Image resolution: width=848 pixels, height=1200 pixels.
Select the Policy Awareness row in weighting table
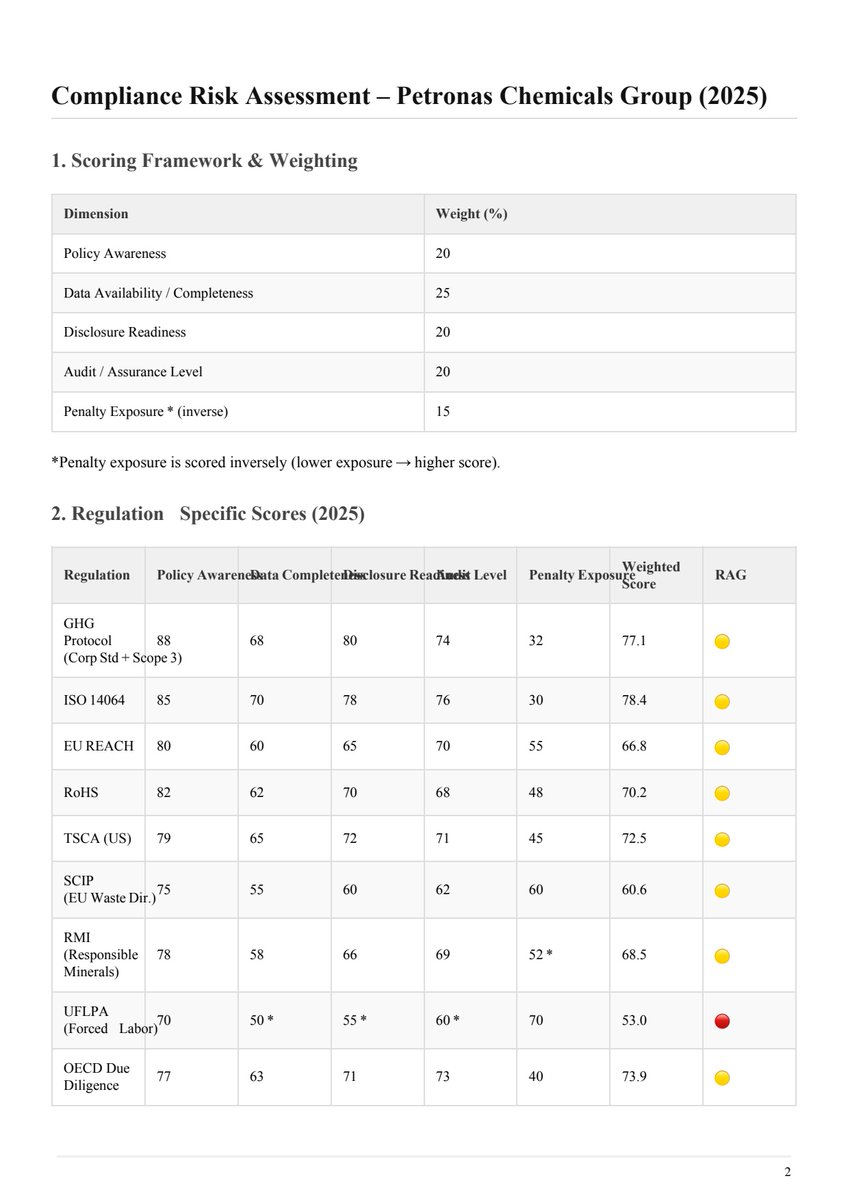[x=115, y=254]
